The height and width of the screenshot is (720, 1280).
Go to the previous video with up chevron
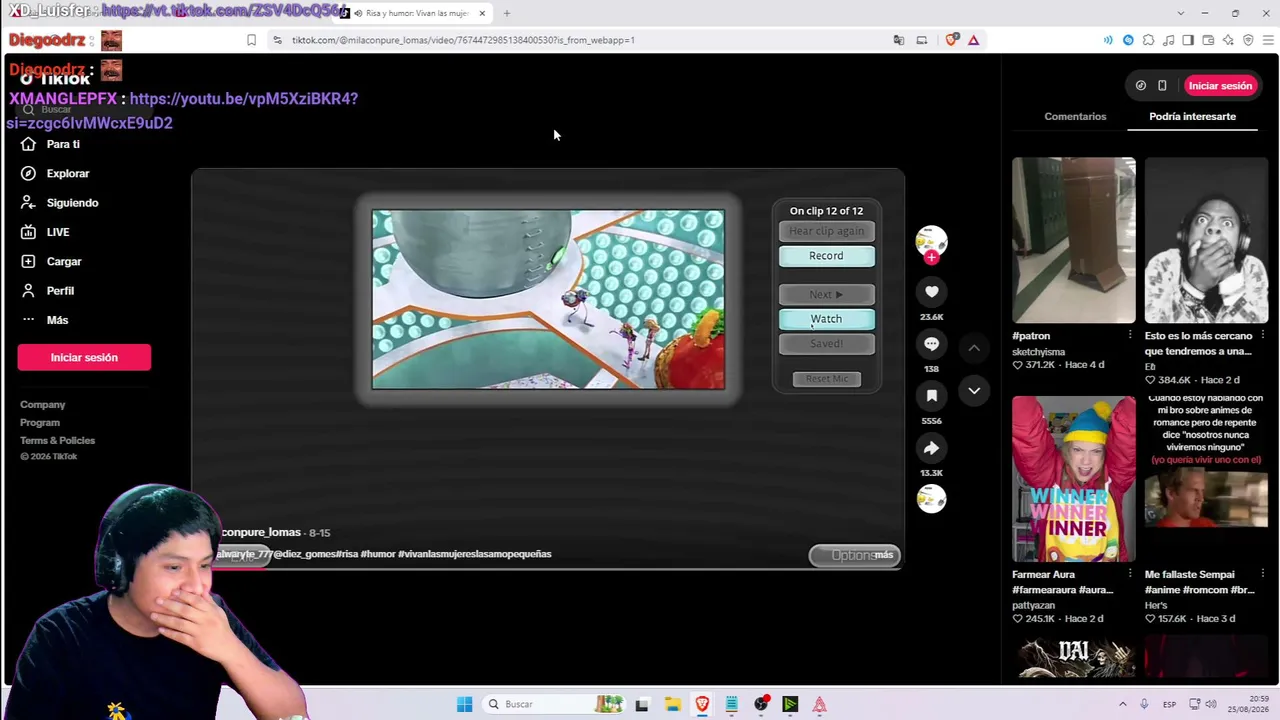pos(974,348)
